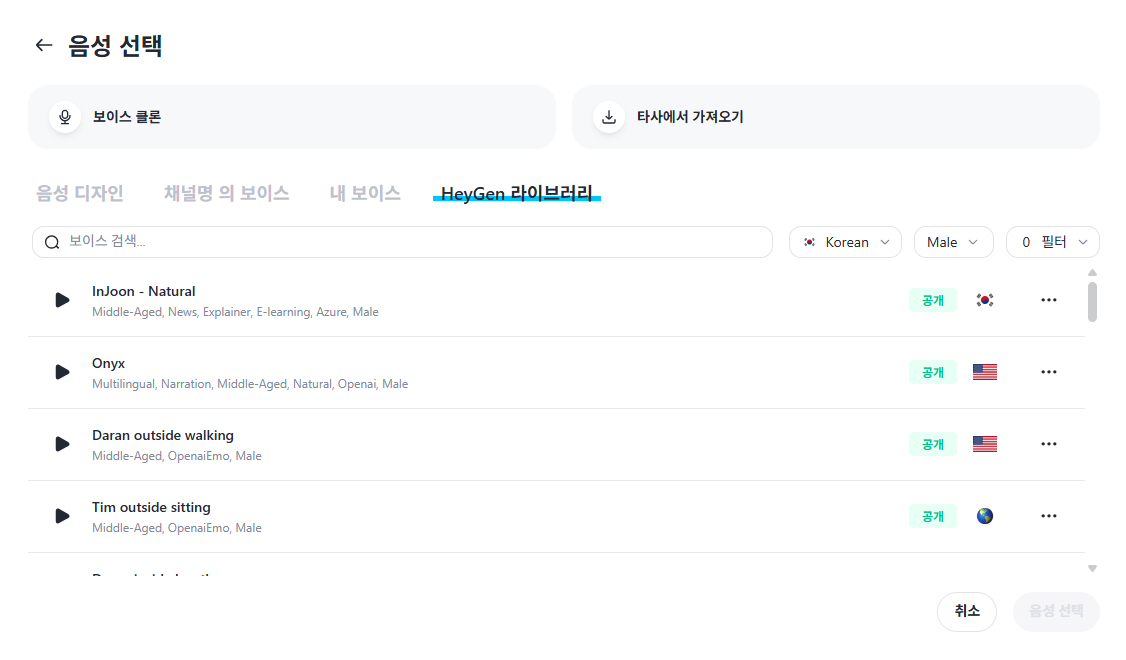1126x660 pixels.
Task: Play Daran outside walking voice preview
Action: pyautogui.click(x=62, y=444)
